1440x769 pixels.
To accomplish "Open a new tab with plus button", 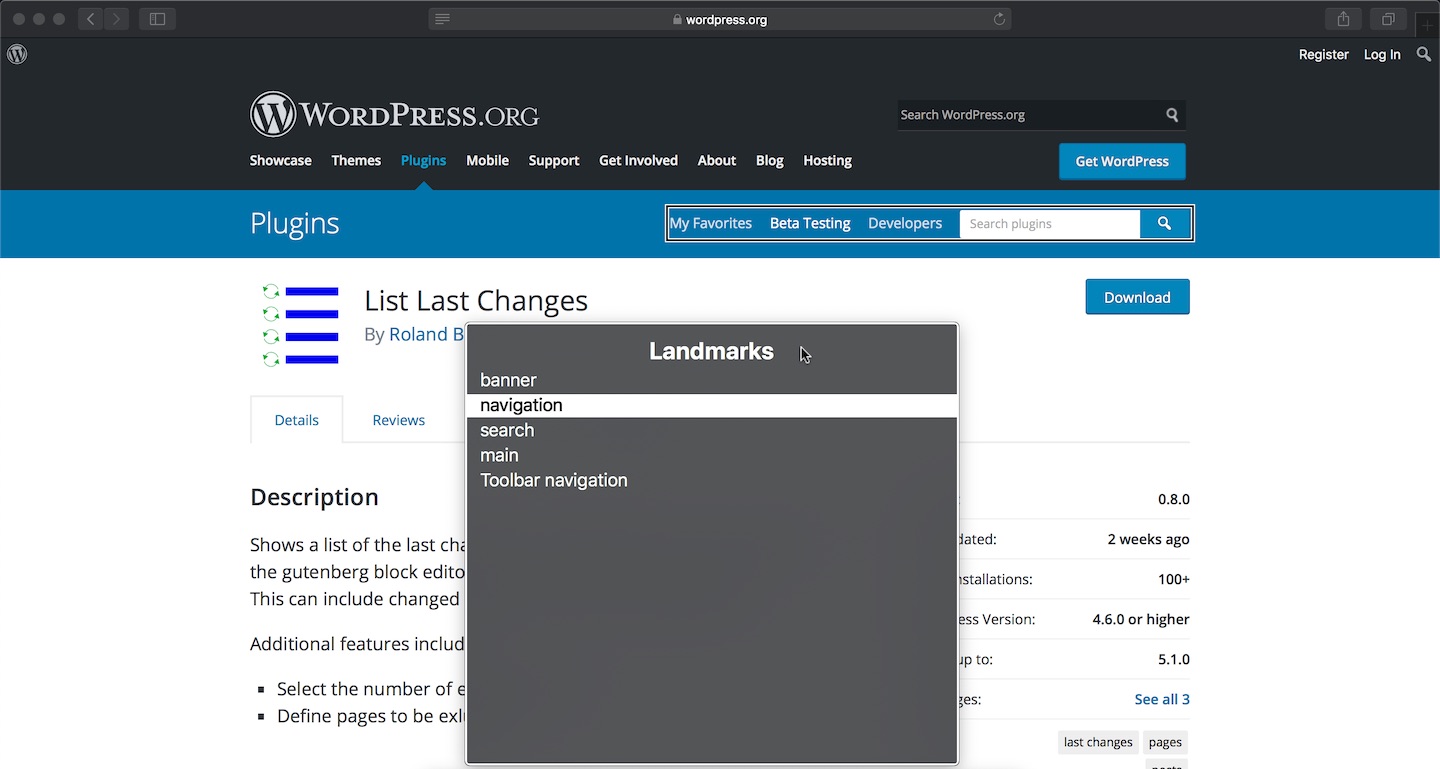I will [x=1427, y=26].
